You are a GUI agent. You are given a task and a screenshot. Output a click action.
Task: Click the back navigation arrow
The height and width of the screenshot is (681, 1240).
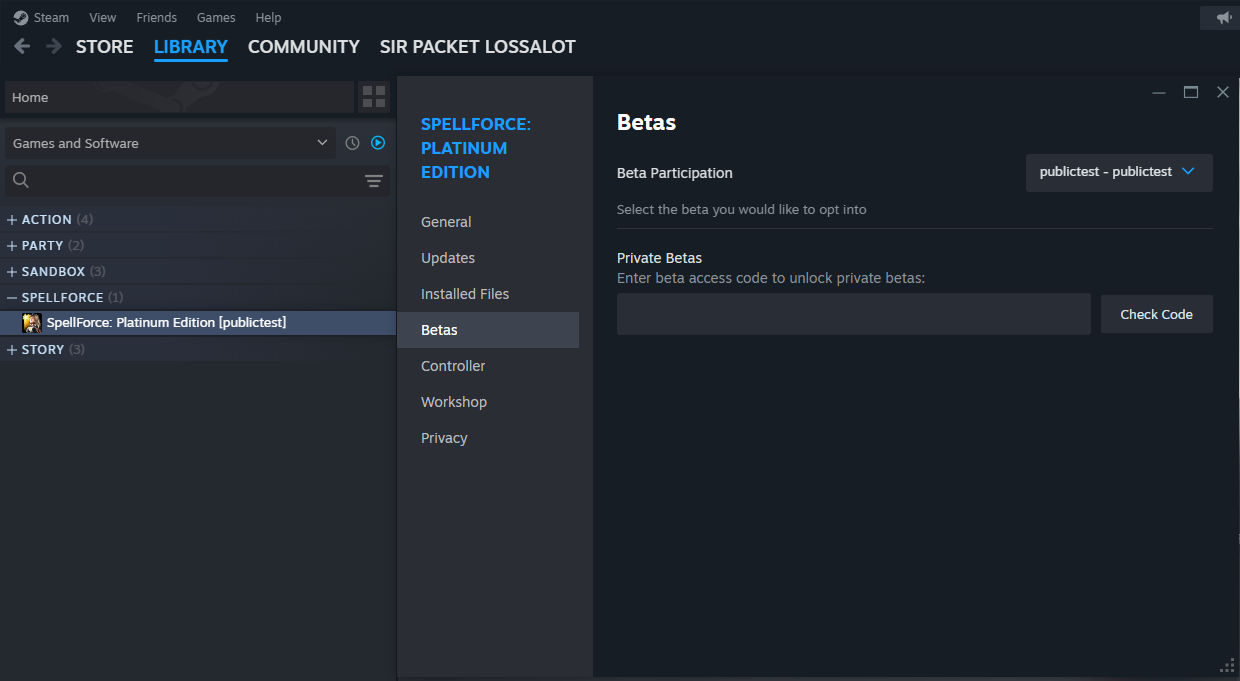coord(22,46)
